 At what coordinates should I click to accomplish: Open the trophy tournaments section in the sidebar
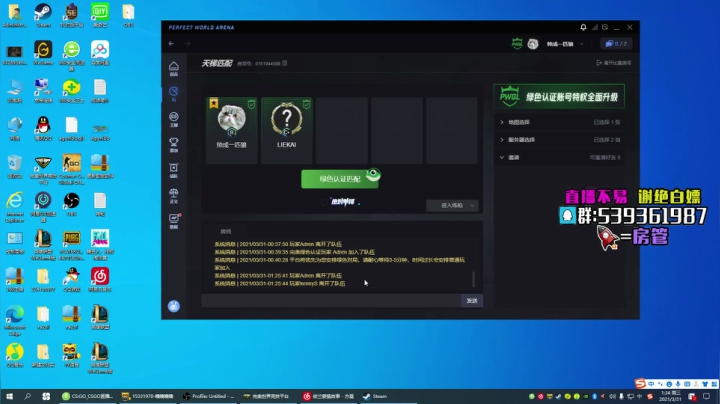point(174,145)
